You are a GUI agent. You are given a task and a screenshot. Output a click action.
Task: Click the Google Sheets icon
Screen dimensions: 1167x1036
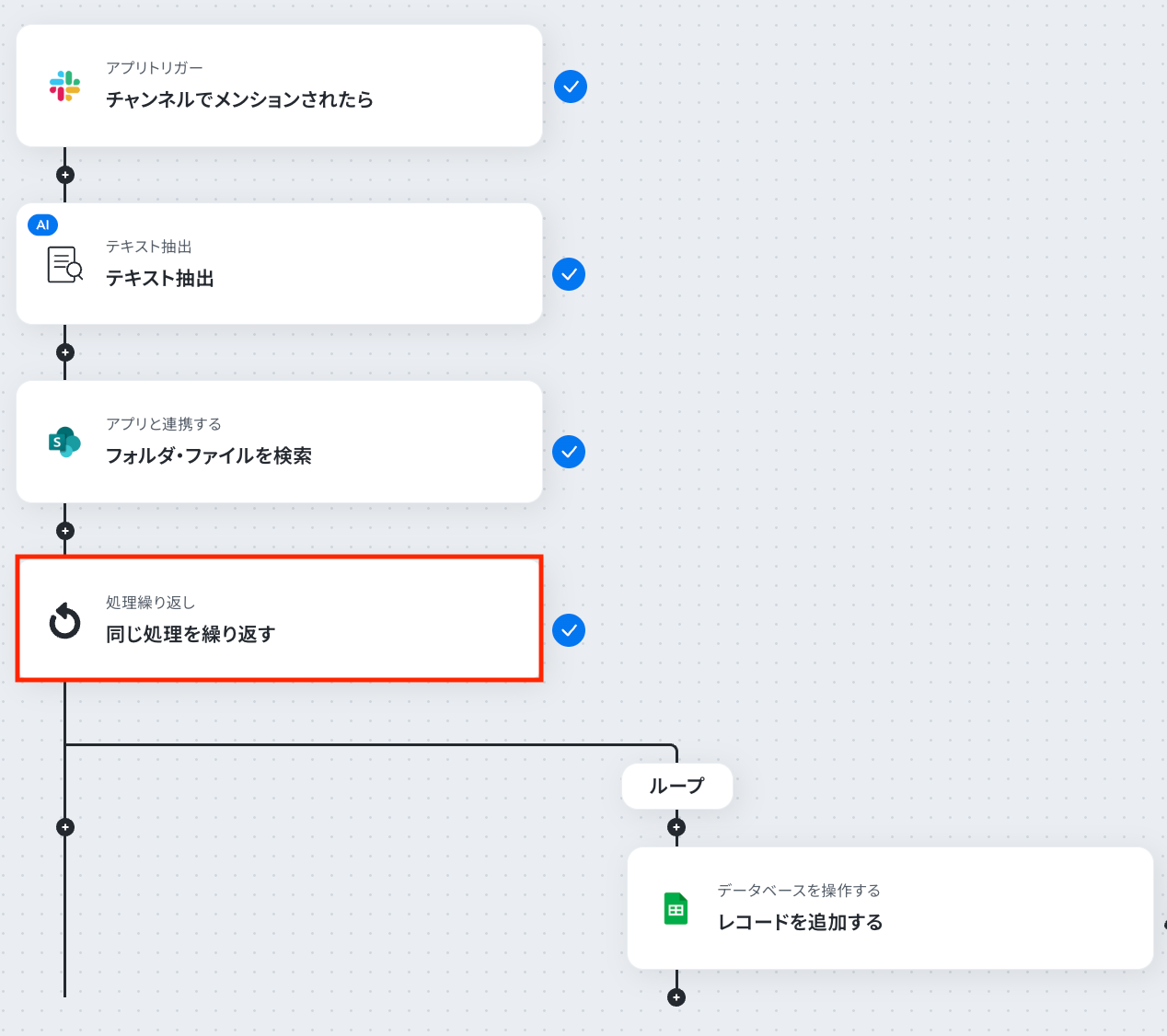[x=676, y=908]
